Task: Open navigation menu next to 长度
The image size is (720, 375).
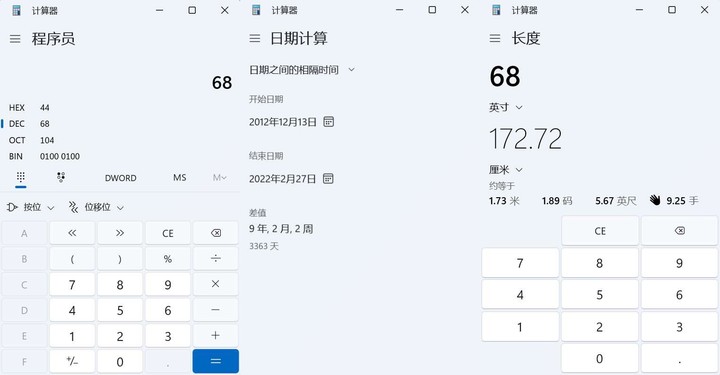Action: (495, 39)
